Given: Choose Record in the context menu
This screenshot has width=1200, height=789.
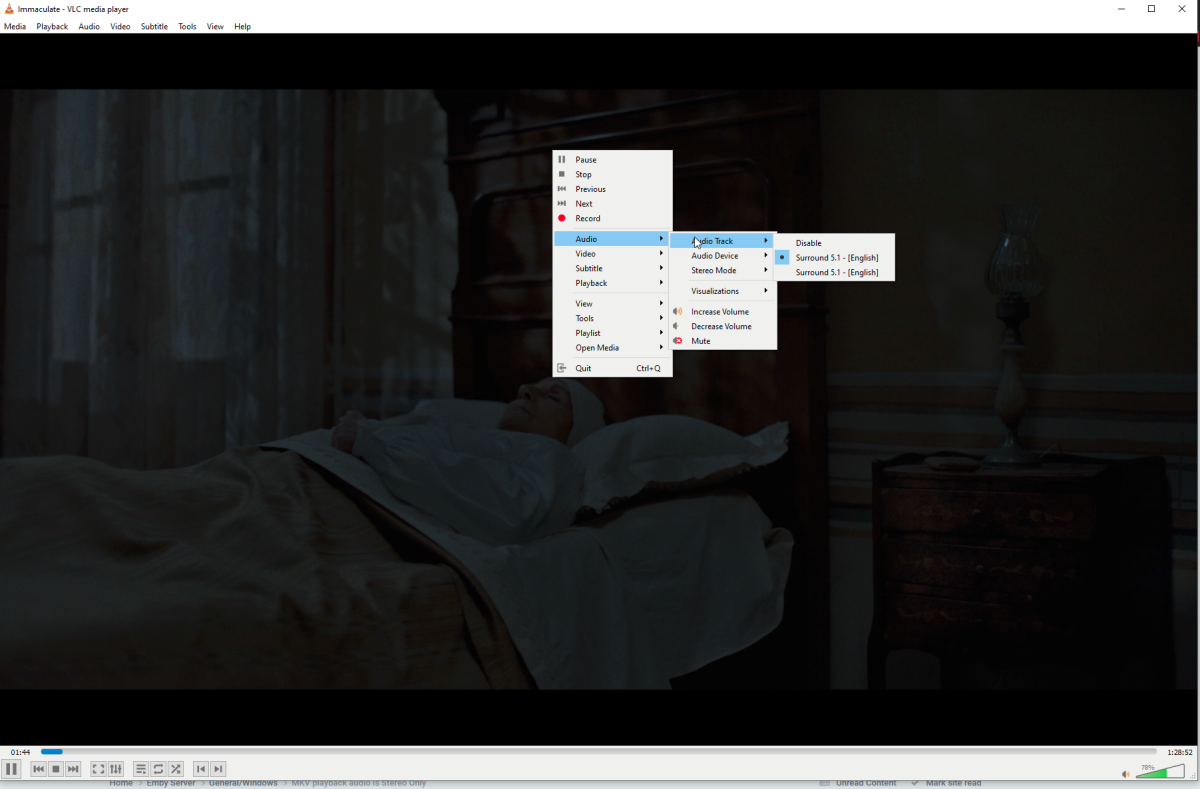Looking at the screenshot, I should click(x=613, y=218).
